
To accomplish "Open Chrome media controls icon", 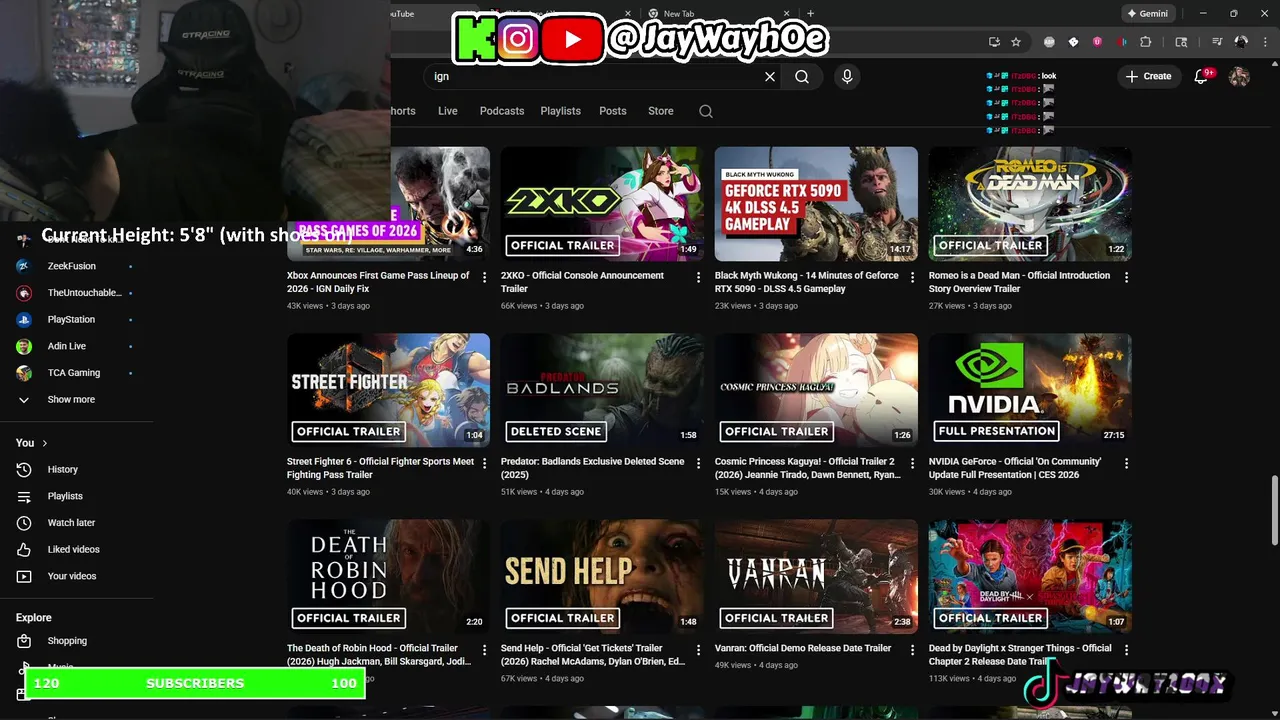I will (1217, 42).
